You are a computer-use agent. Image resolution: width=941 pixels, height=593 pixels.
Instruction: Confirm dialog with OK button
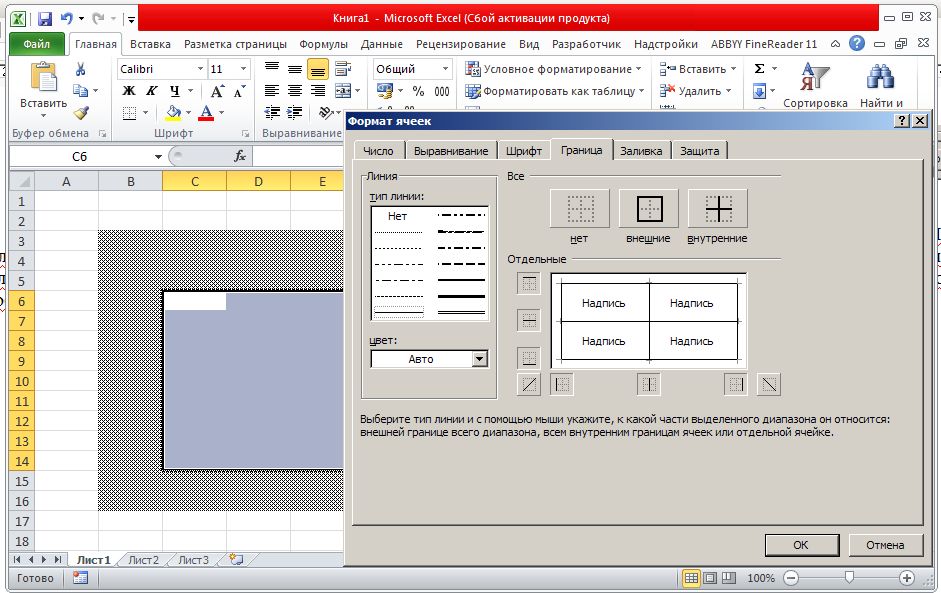click(x=802, y=545)
